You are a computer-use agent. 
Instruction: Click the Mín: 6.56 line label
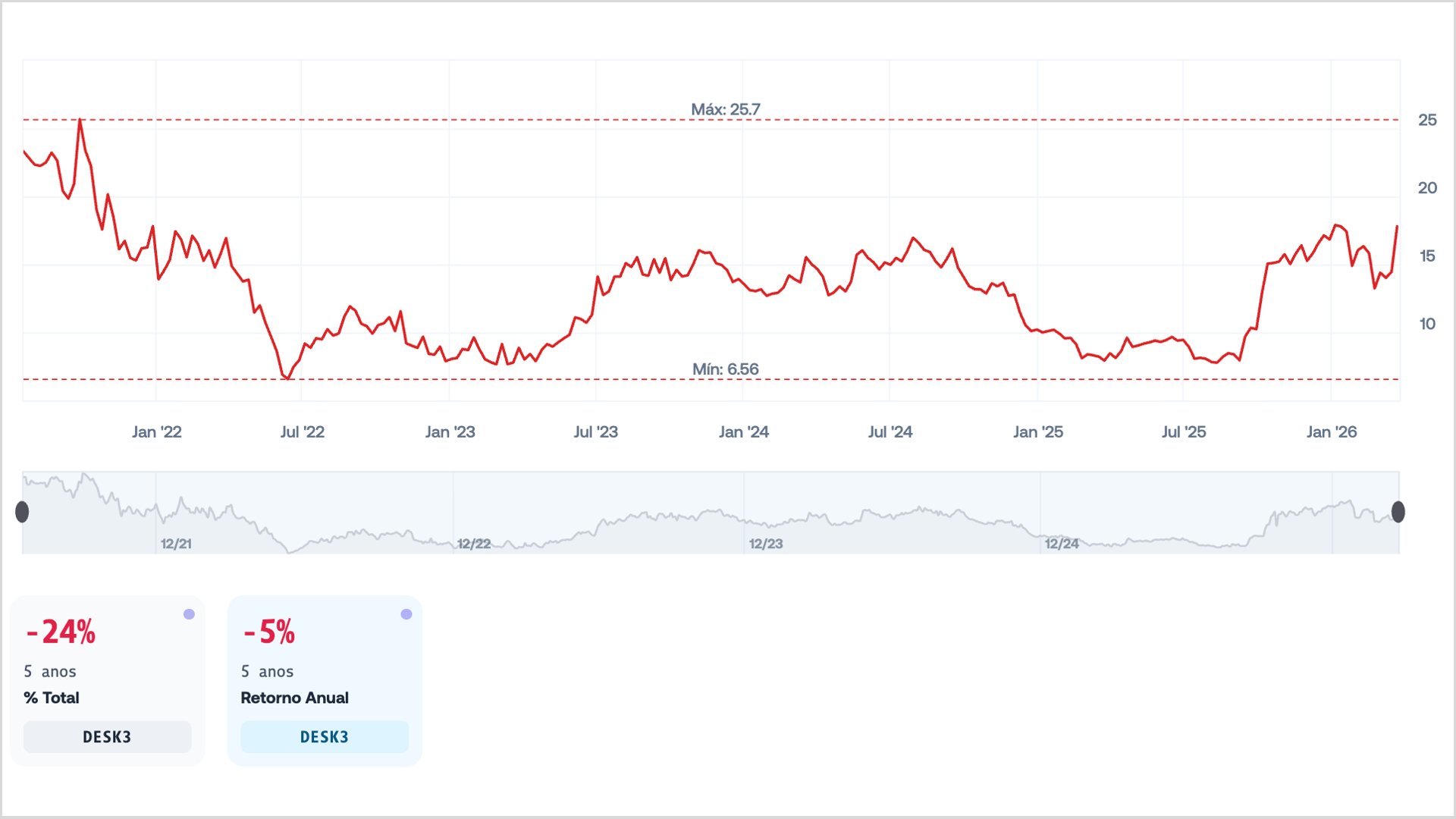coord(725,369)
